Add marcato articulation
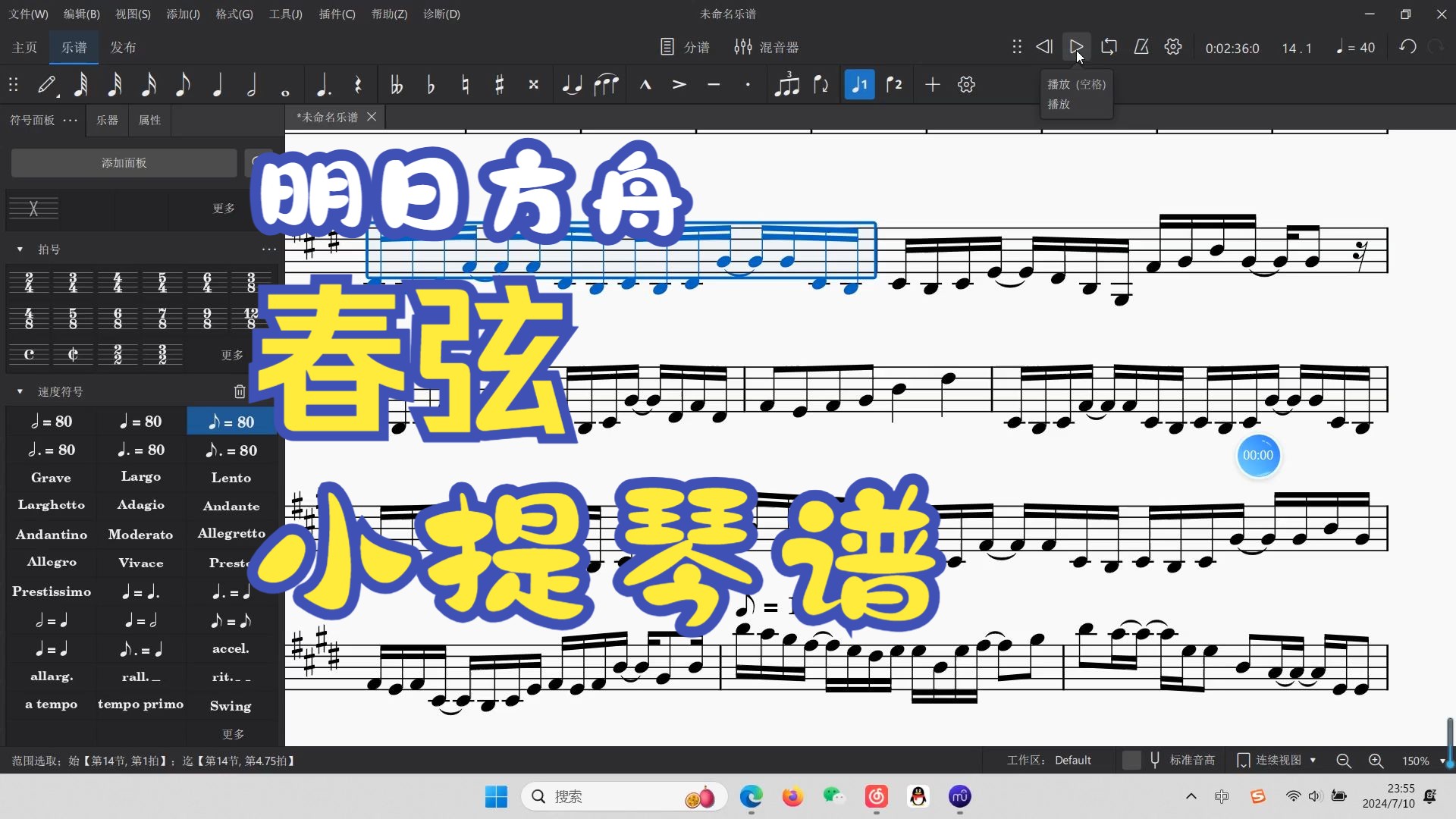Image resolution: width=1456 pixels, height=819 pixels. coord(645,85)
